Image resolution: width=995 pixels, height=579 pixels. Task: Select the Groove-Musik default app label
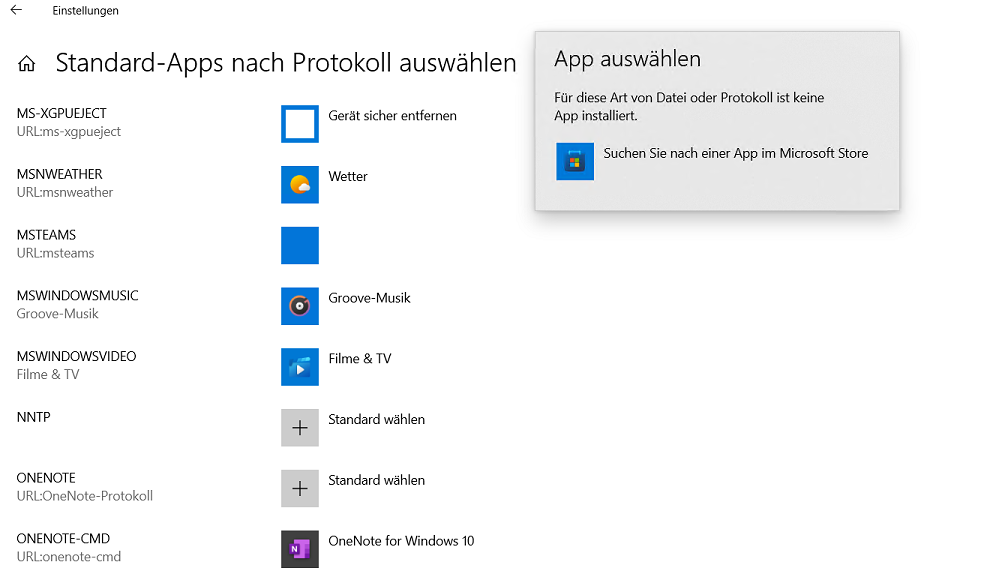(x=369, y=298)
